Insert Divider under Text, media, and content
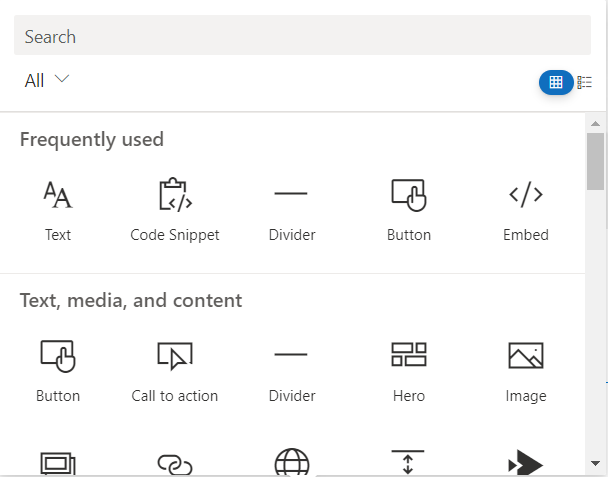608x477 pixels. pyautogui.click(x=292, y=372)
